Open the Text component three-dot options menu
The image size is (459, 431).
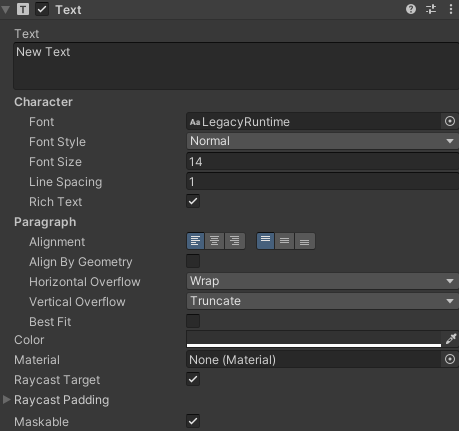tap(451, 9)
